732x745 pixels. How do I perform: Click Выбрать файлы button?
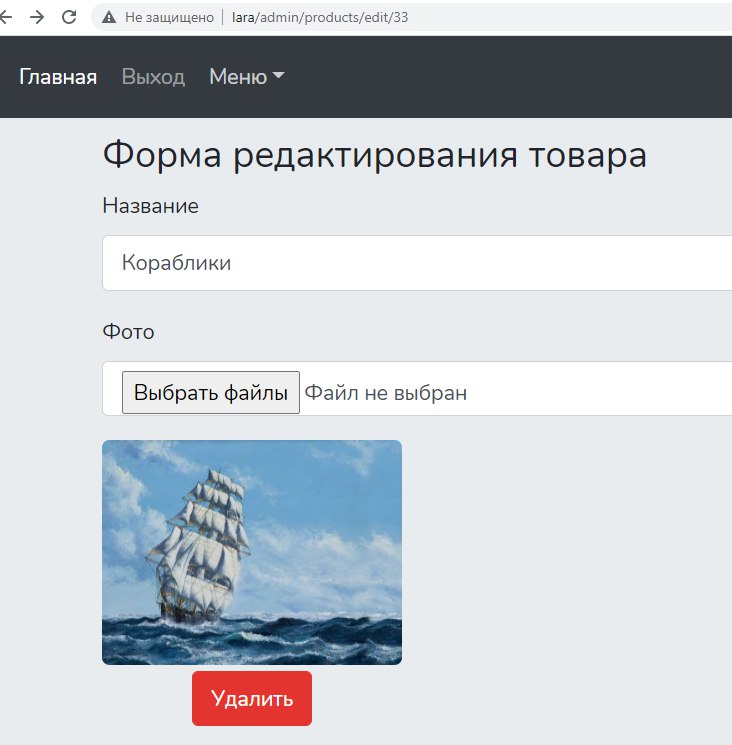tap(211, 392)
